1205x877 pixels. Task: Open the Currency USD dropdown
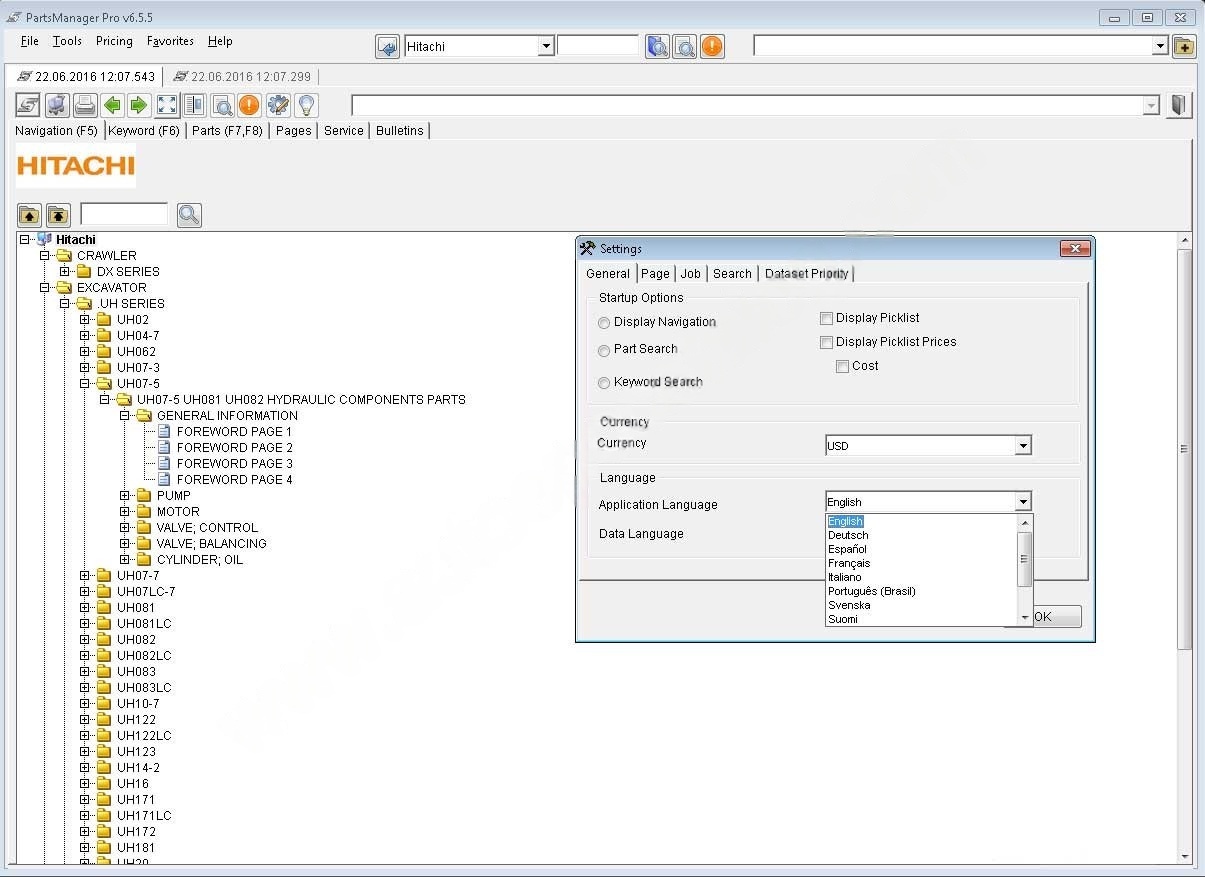(x=1022, y=446)
